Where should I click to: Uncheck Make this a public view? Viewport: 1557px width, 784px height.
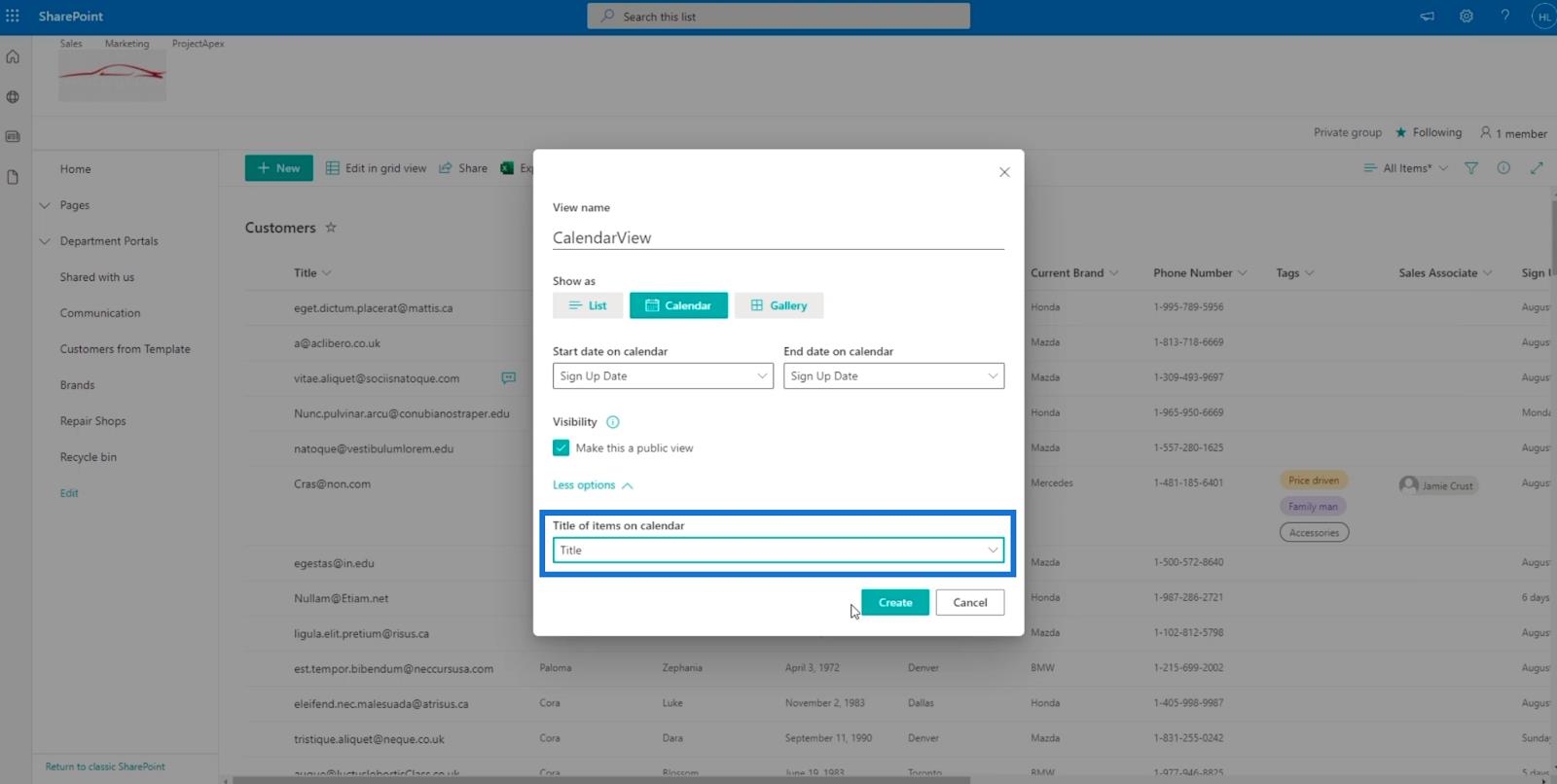tap(561, 447)
